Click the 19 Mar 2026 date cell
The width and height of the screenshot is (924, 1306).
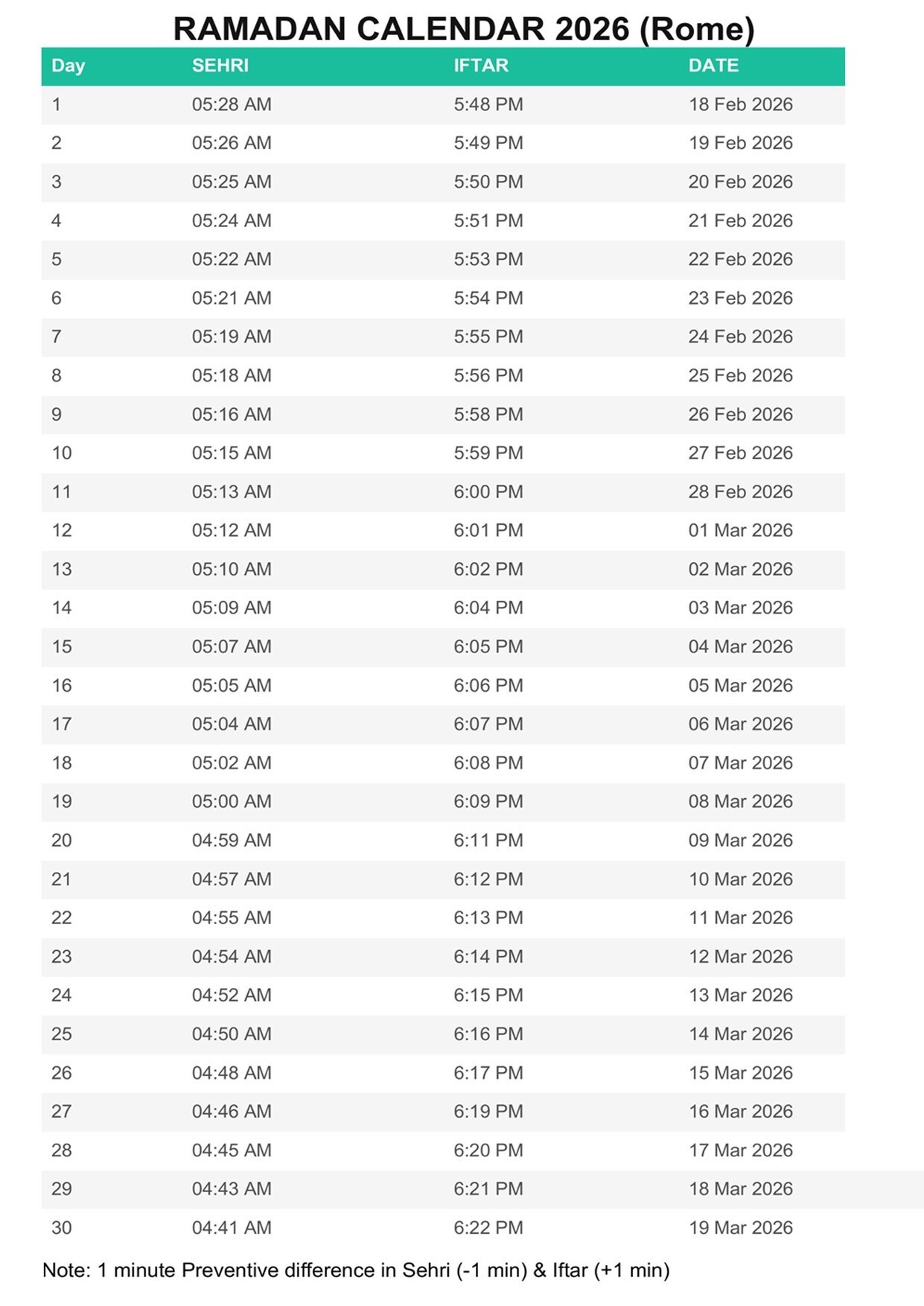pyautogui.click(x=740, y=1227)
